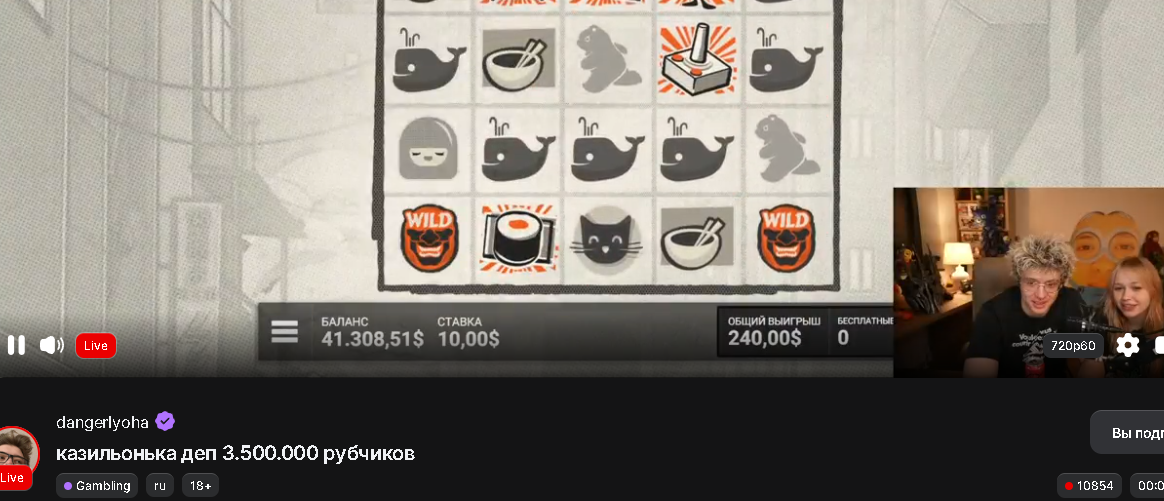Click the Вы подписаны subscription button

point(1128,433)
